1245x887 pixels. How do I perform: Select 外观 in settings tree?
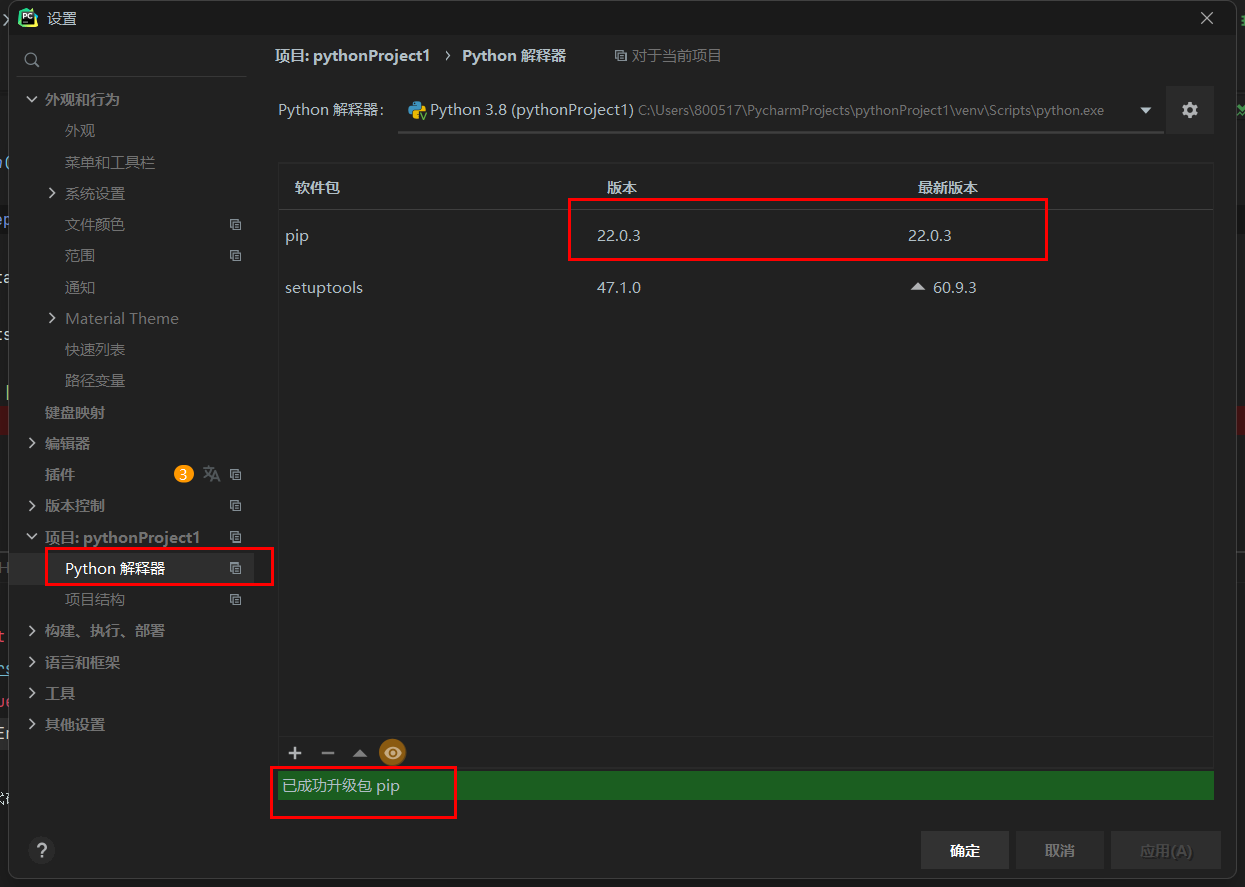pyautogui.click(x=80, y=131)
